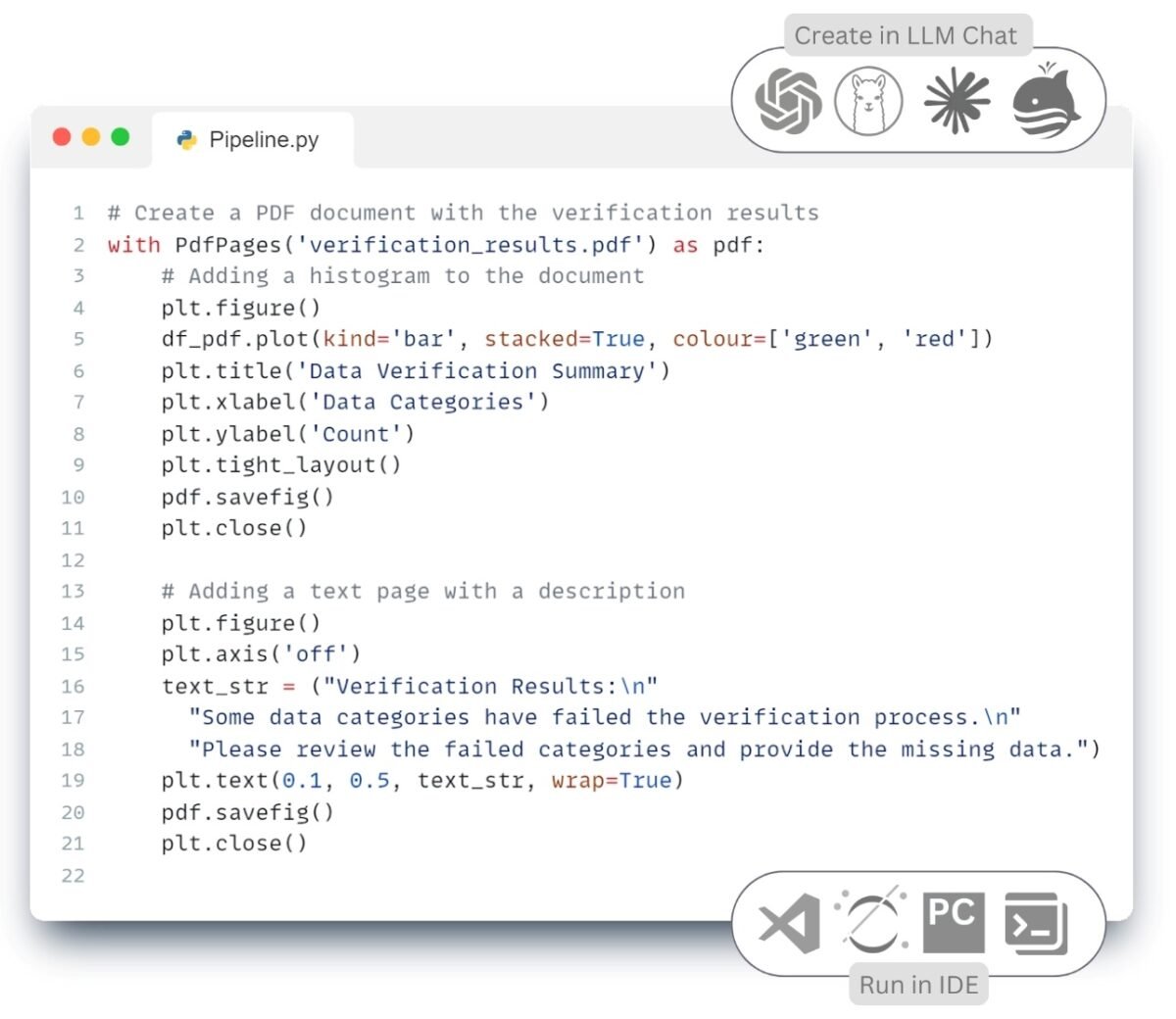This screenshot has width=1176, height=1019.
Task: Click "pdf.savefig()" on line 10
Action: click(x=248, y=497)
